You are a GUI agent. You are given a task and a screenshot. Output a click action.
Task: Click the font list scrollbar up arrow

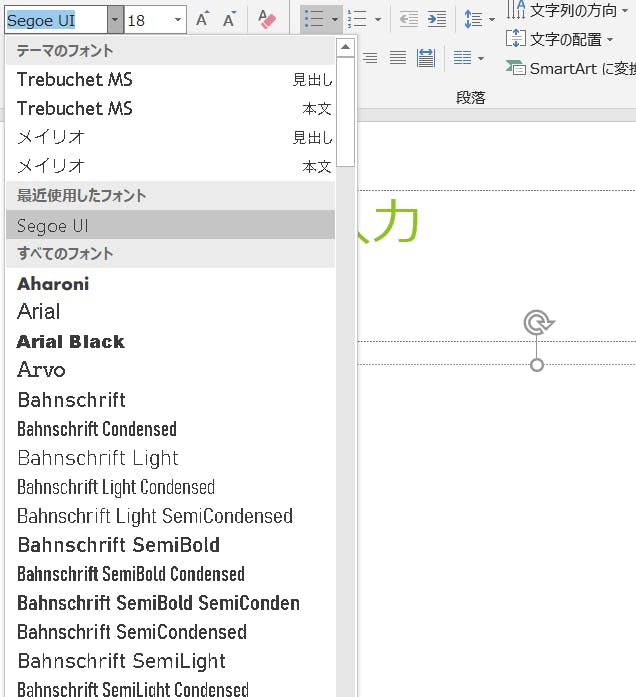[345, 48]
